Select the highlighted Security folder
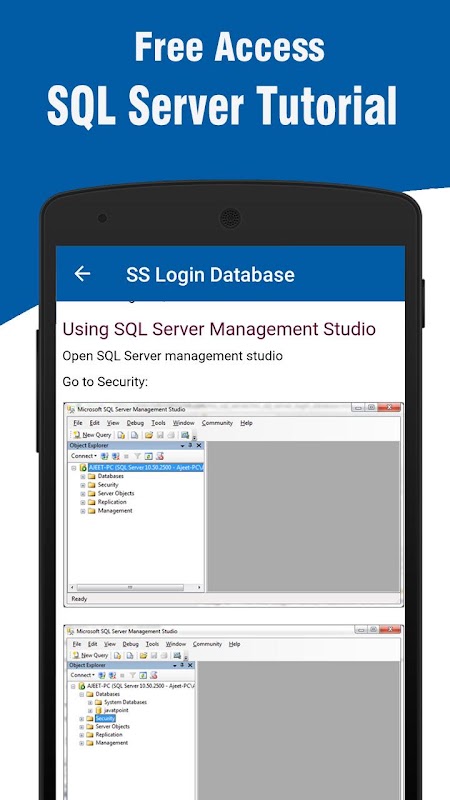 pos(105,718)
